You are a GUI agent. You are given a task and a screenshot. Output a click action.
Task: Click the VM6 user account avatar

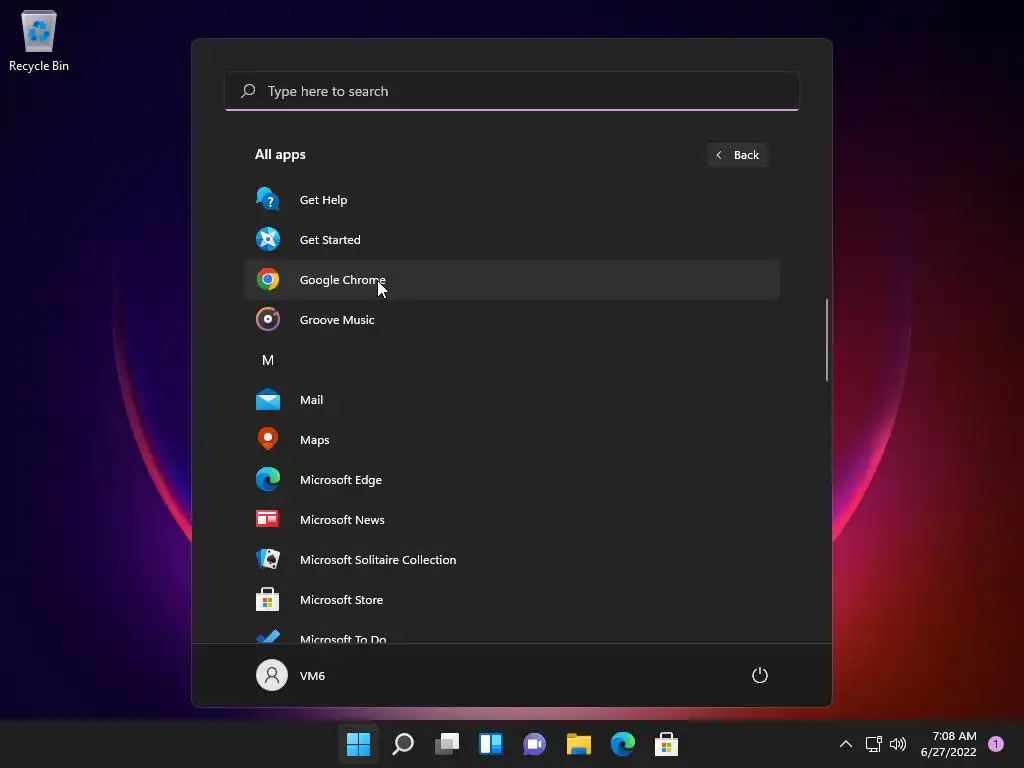coord(272,675)
